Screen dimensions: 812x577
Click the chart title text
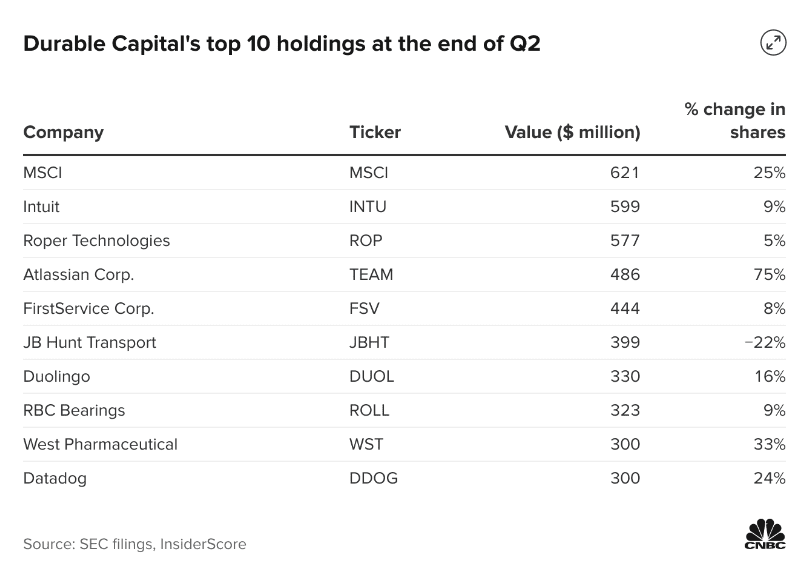[282, 44]
